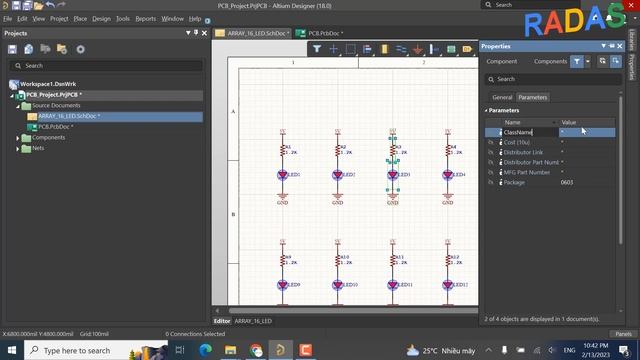Open the Place menu
640x360 pixels.
coord(80,19)
